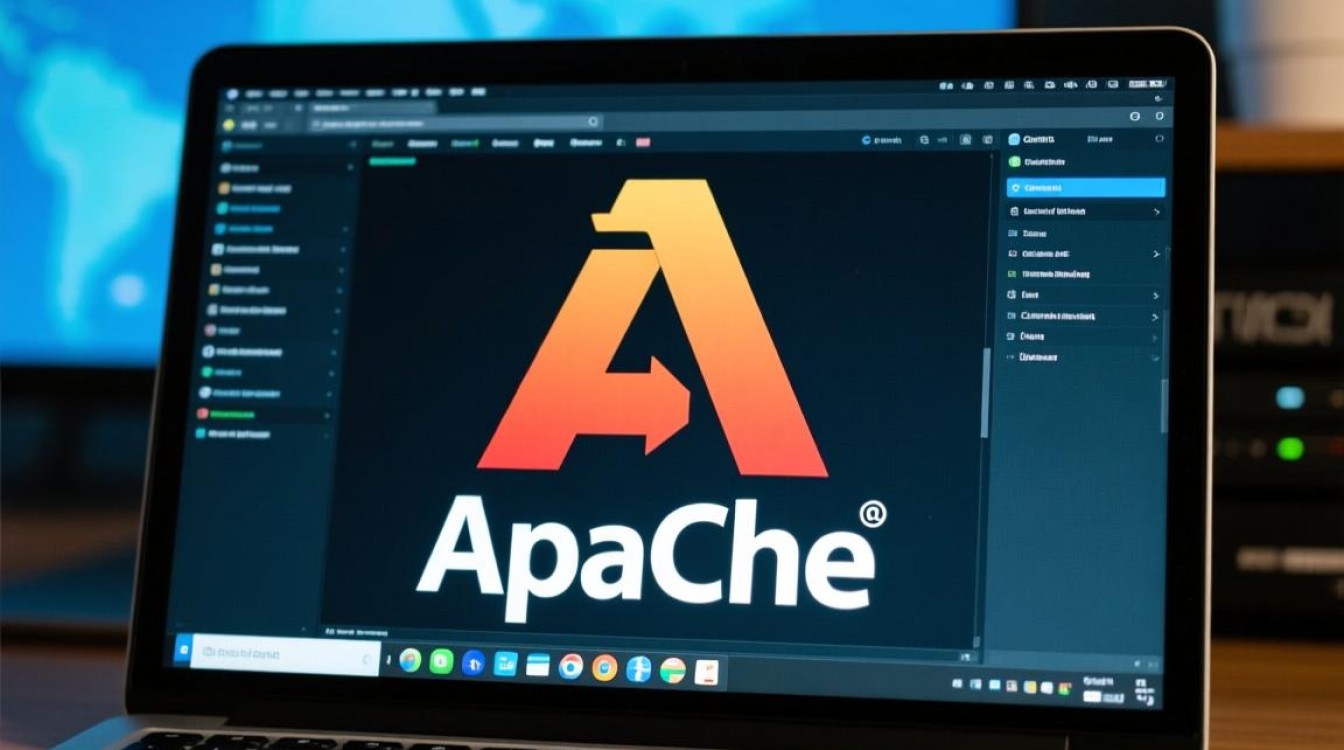Click the yellow circle icon beside the address bar
This screenshot has height=750, width=1344.
(x=229, y=124)
